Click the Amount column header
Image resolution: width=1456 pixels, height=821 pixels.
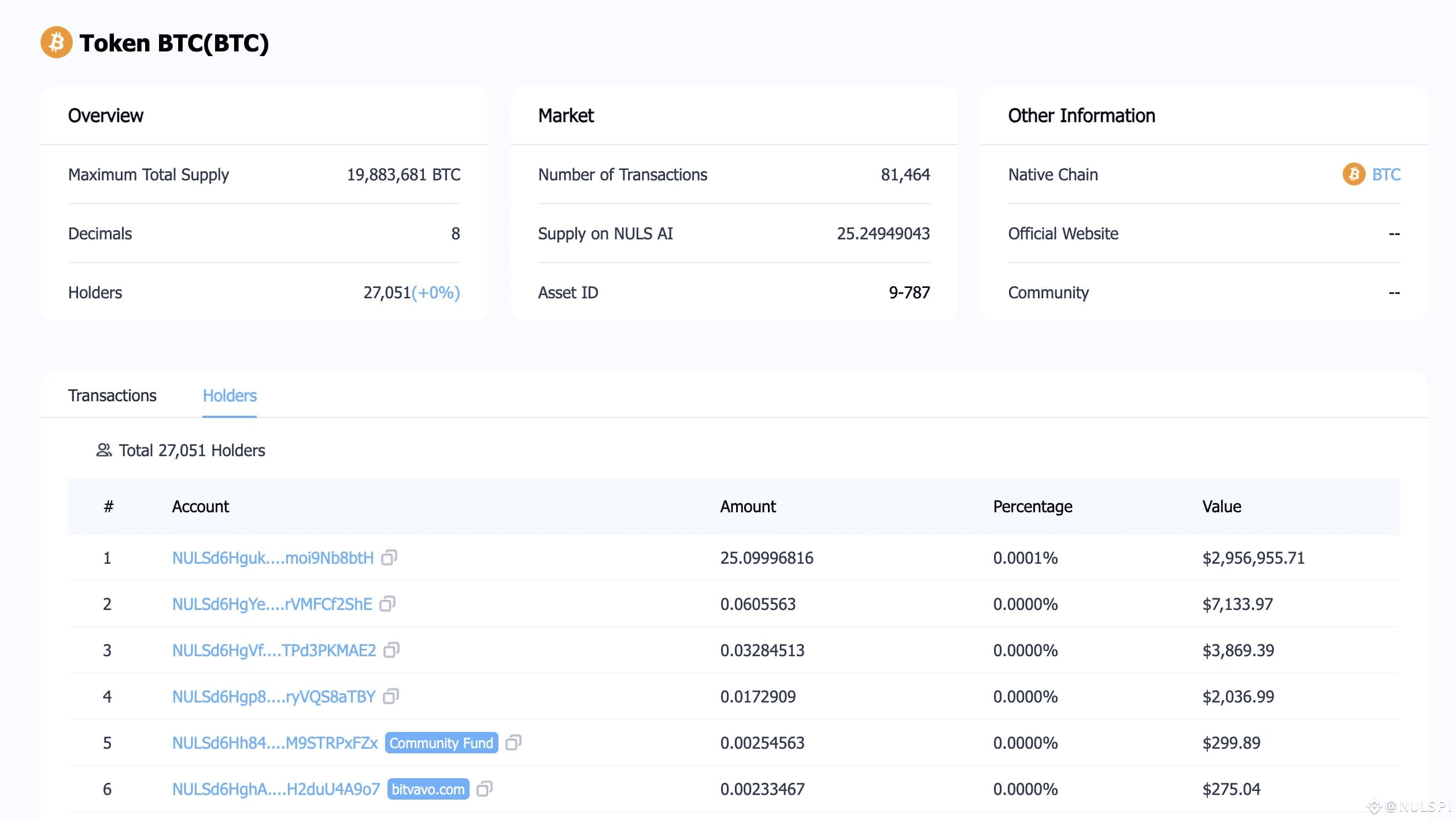748,506
